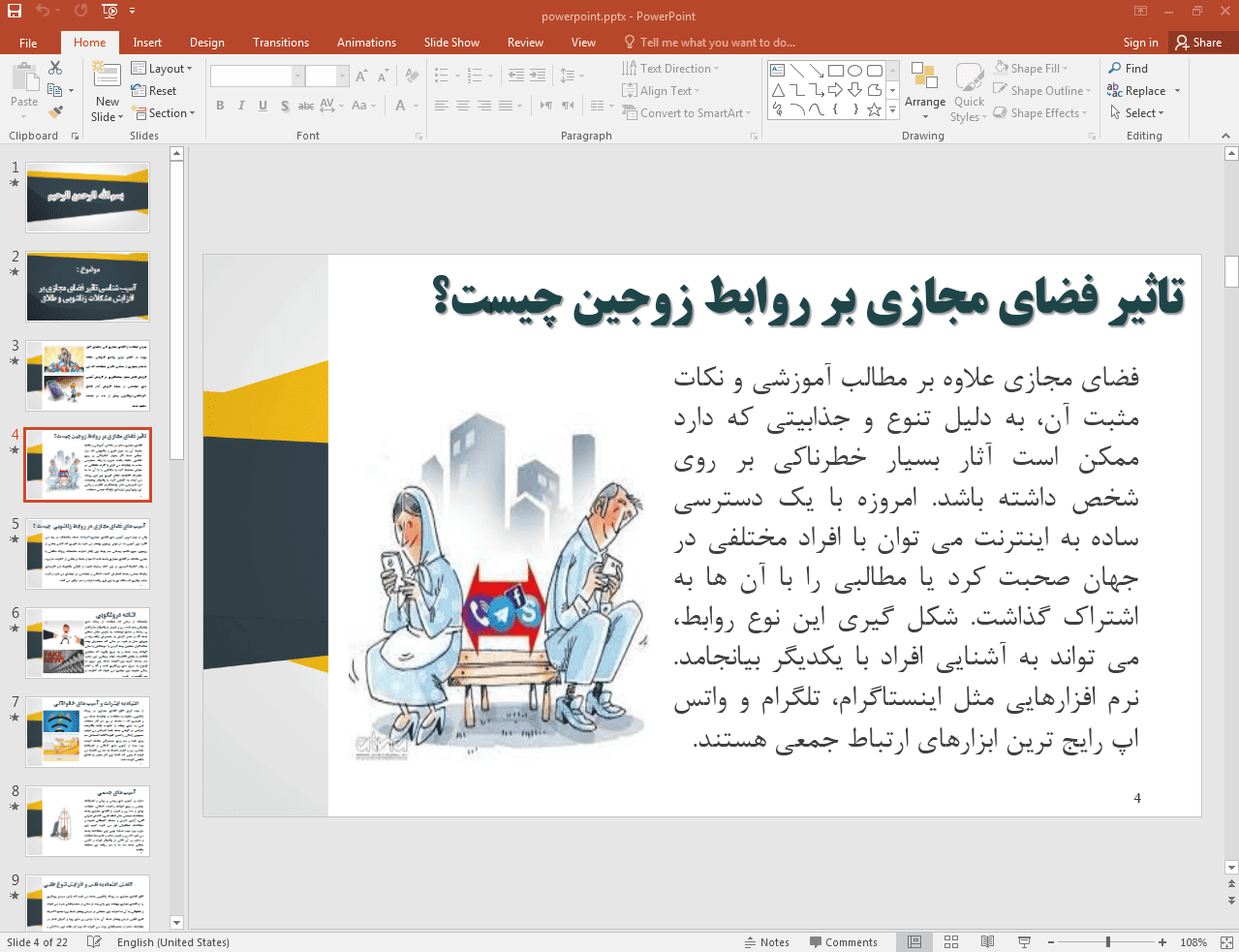The height and width of the screenshot is (952, 1239).
Task: Click the zoom slider handle
Action: coord(1107,942)
